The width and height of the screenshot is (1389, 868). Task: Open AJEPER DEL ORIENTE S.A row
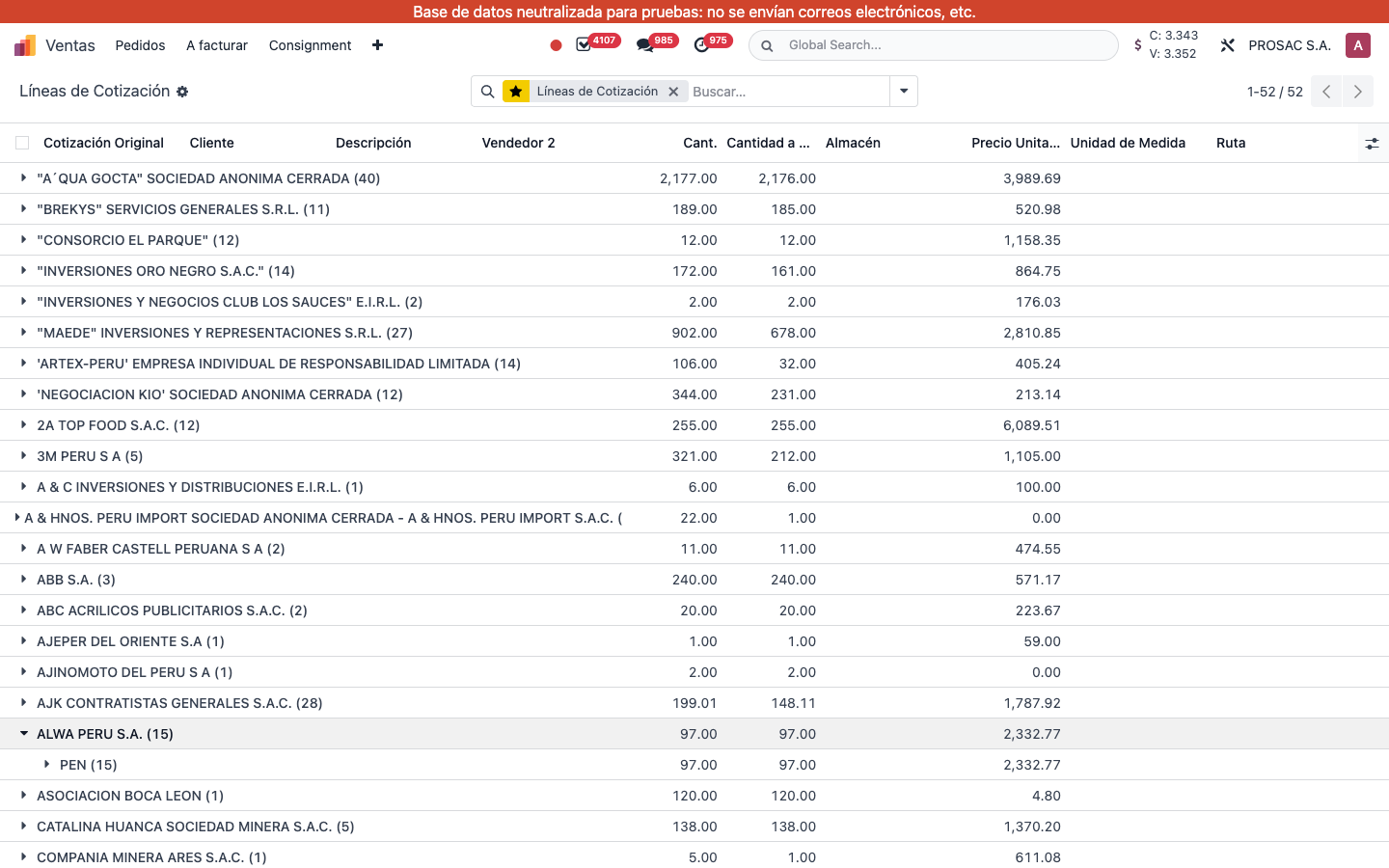click(694, 641)
